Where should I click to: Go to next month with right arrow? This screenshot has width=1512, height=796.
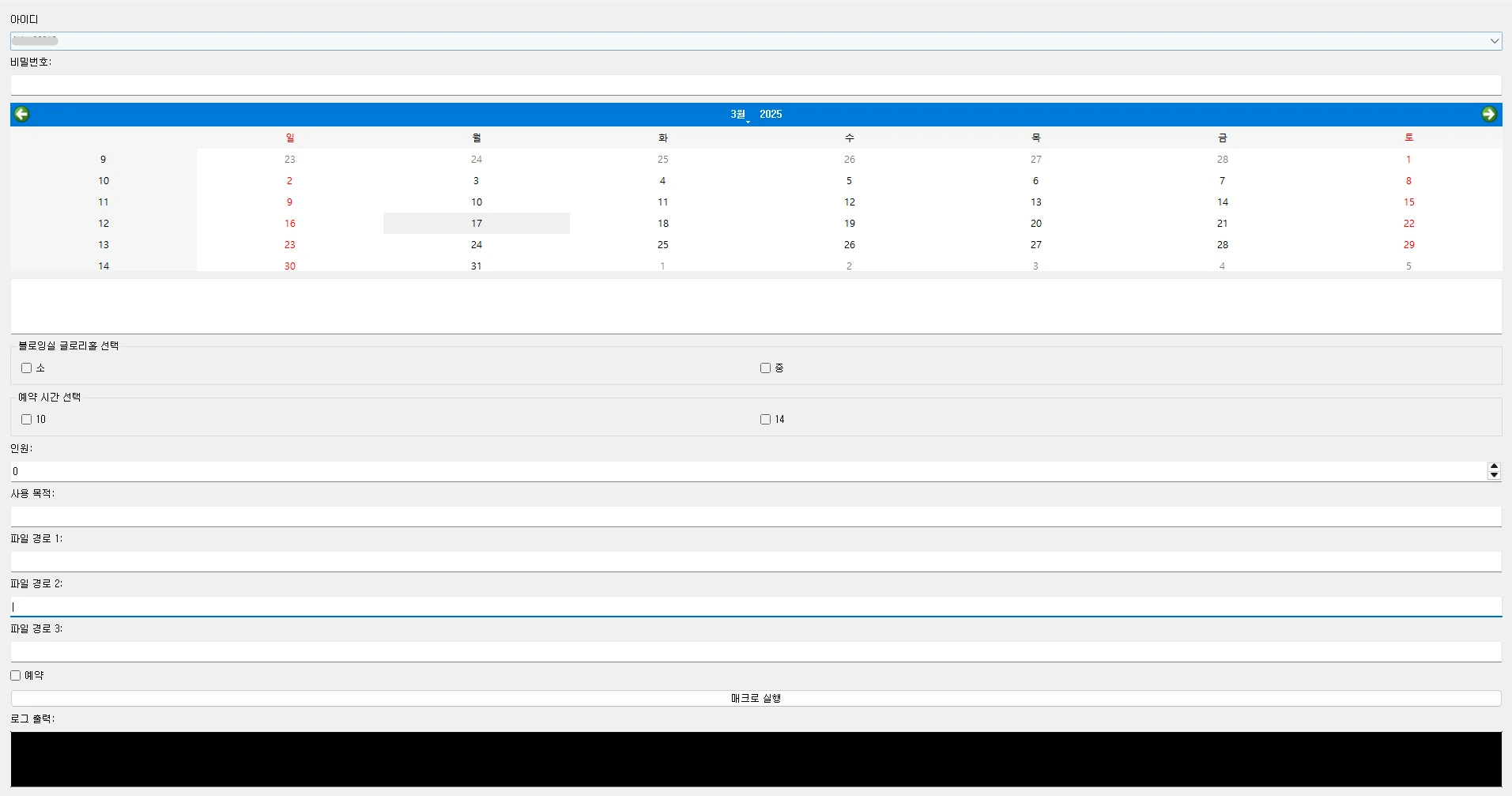[1488, 115]
